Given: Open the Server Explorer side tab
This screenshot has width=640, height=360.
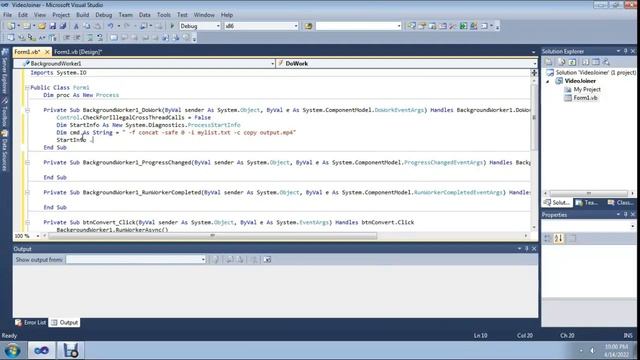Looking at the screenshot, I should coord(5,72).
